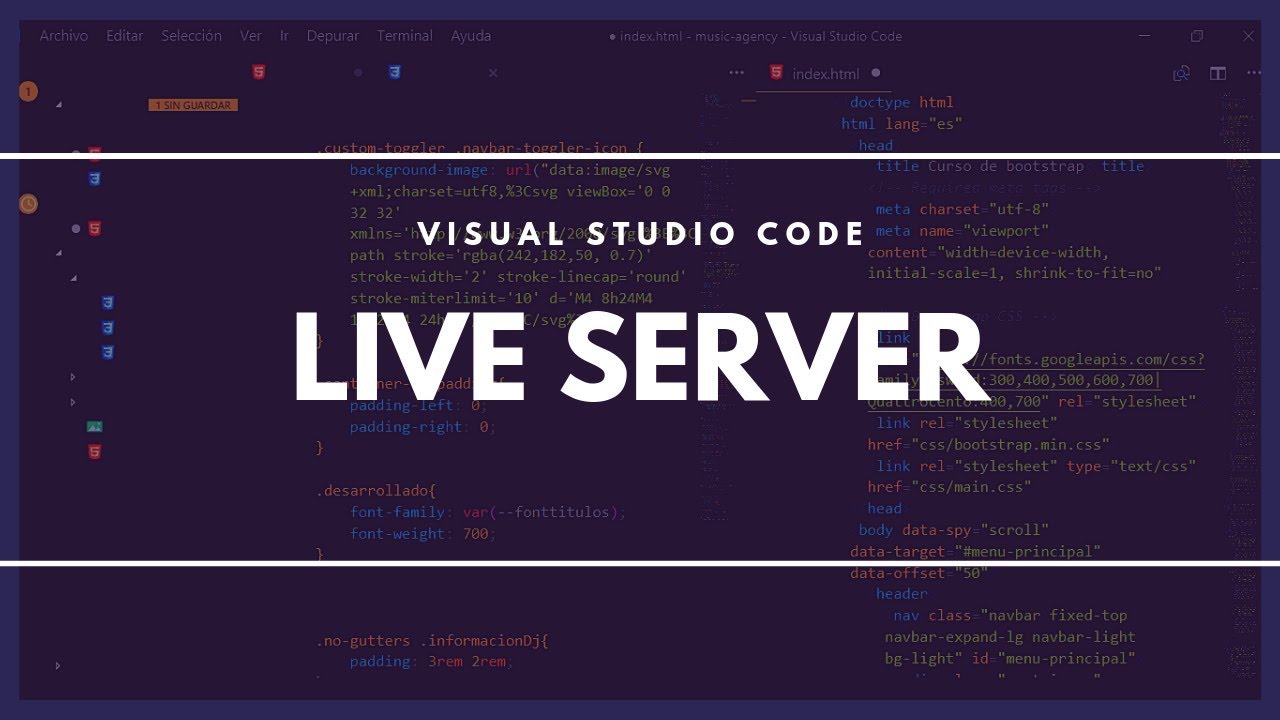Expand the collapsed section at explorer bottom
Image resolution: width=1280 pixels, height=720 pixels.
pos(58,665)
